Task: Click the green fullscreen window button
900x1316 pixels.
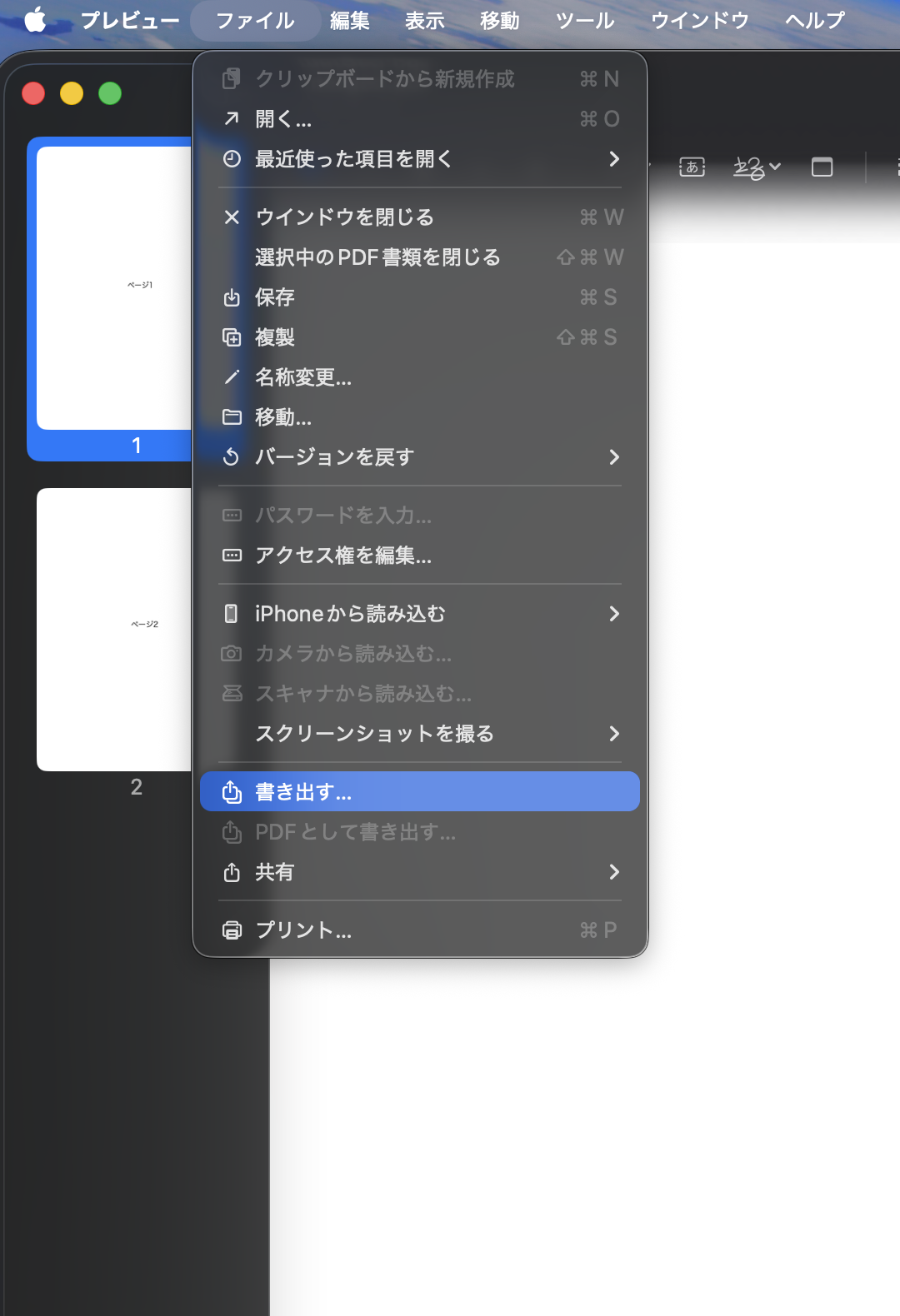Action: coord(110,93)
